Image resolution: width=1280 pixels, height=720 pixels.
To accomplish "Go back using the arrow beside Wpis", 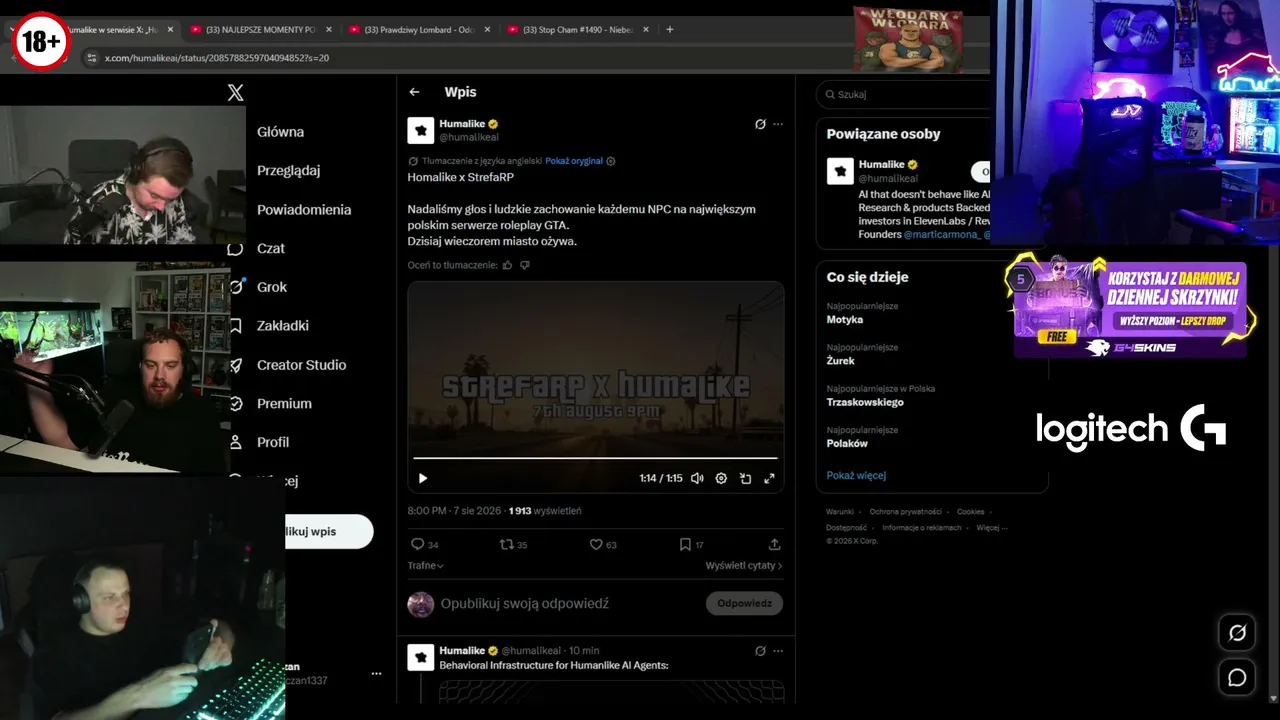I will [414, 92].
